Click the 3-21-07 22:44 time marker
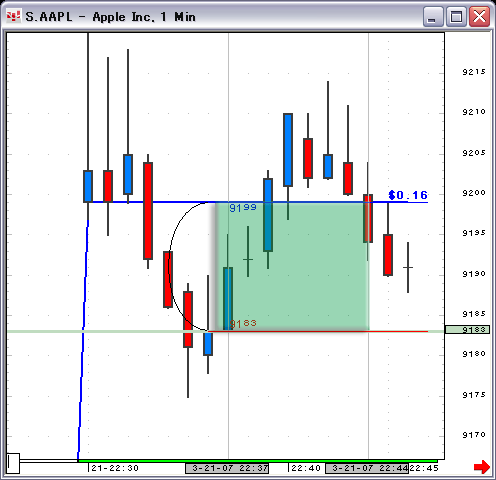 [367, 468]
